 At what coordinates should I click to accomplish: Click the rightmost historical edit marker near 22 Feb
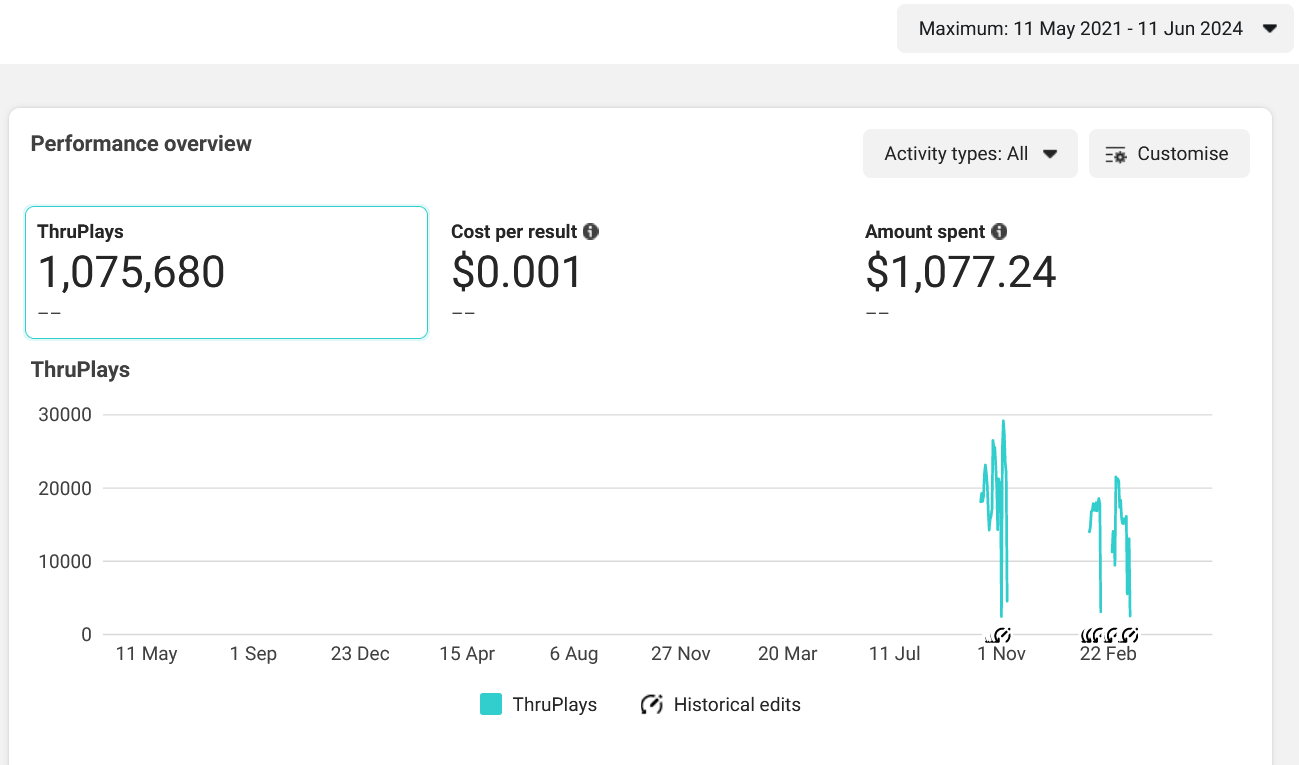click(1130, 634)
